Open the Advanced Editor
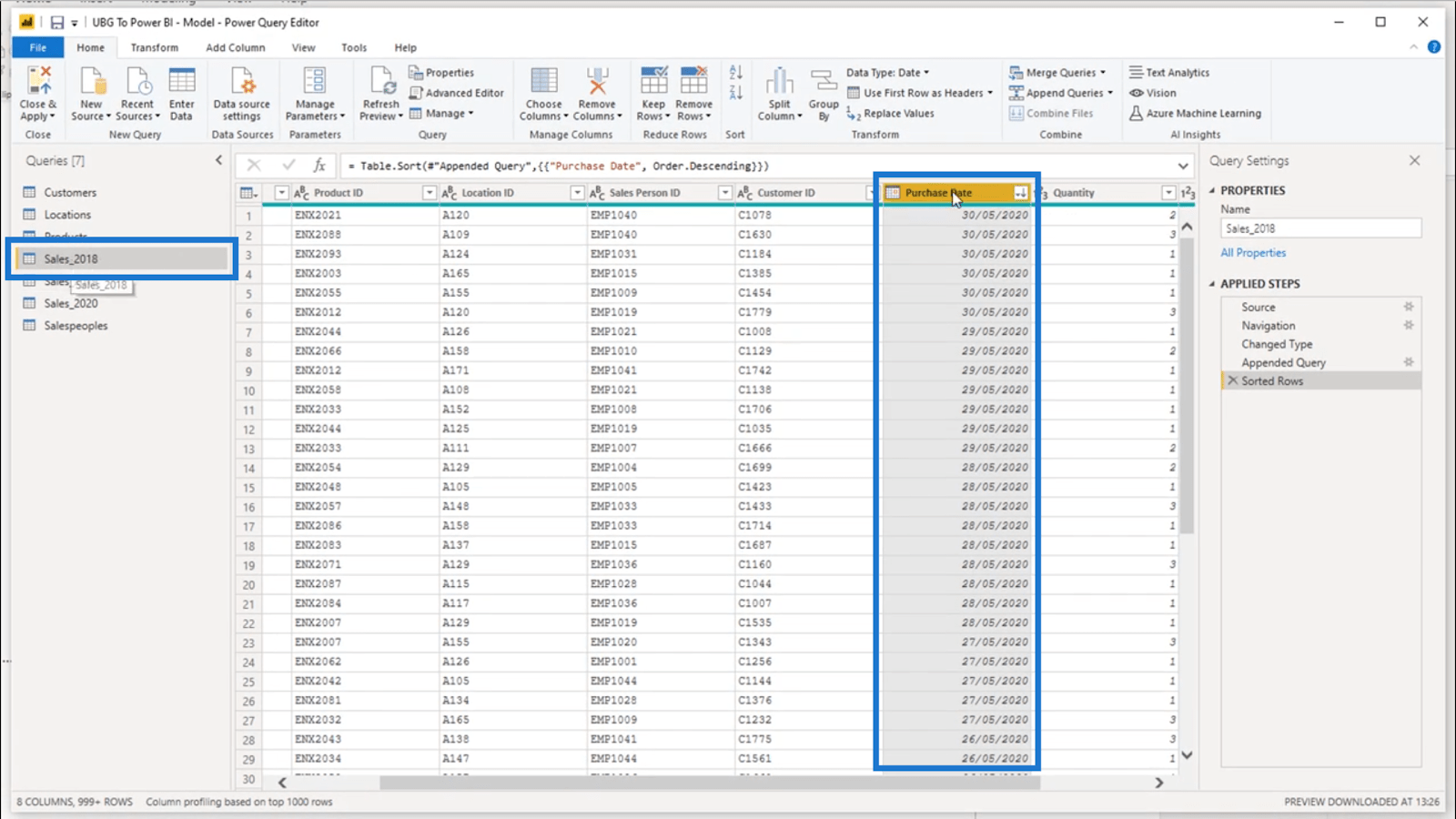The image size is (1456, 819). [456, 93]
